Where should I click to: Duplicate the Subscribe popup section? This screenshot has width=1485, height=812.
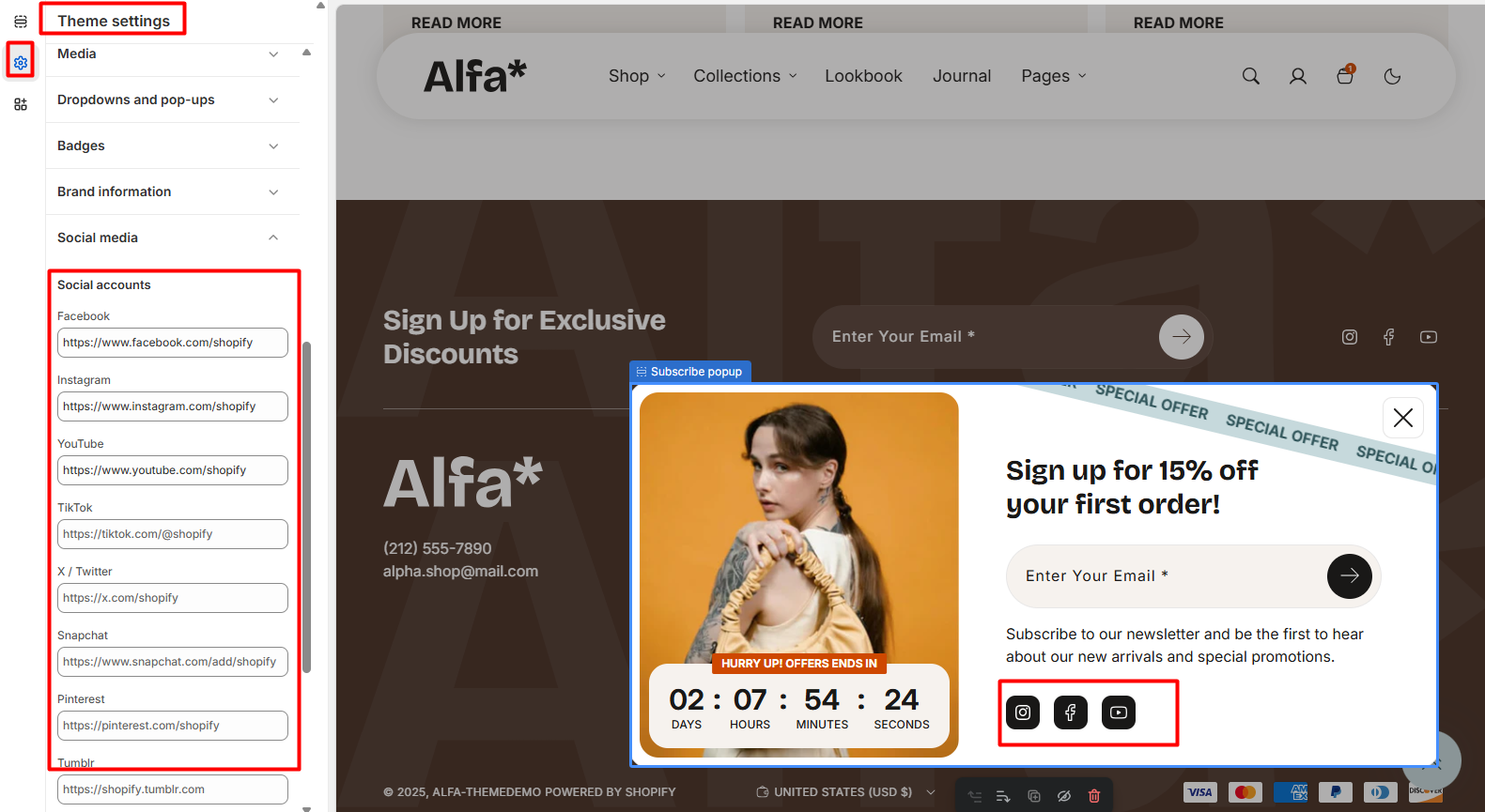tap(1034, 796)
